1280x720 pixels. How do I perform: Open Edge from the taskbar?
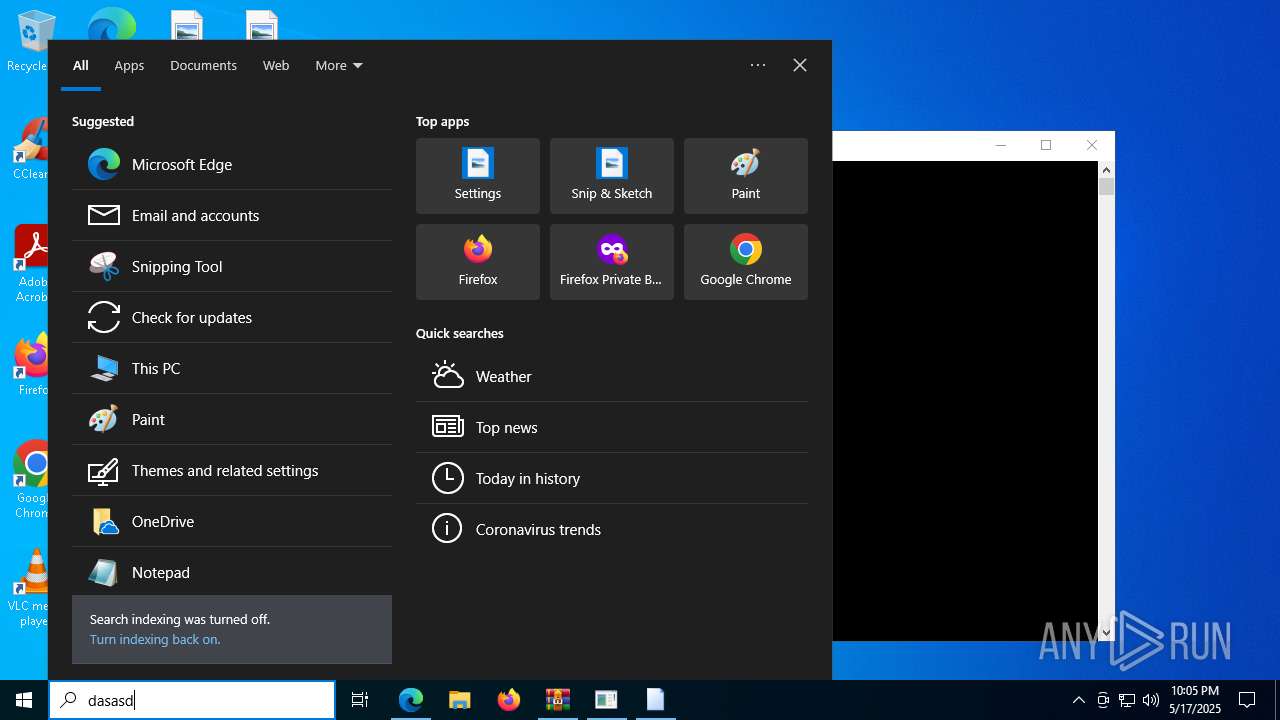tap(411, 700)
